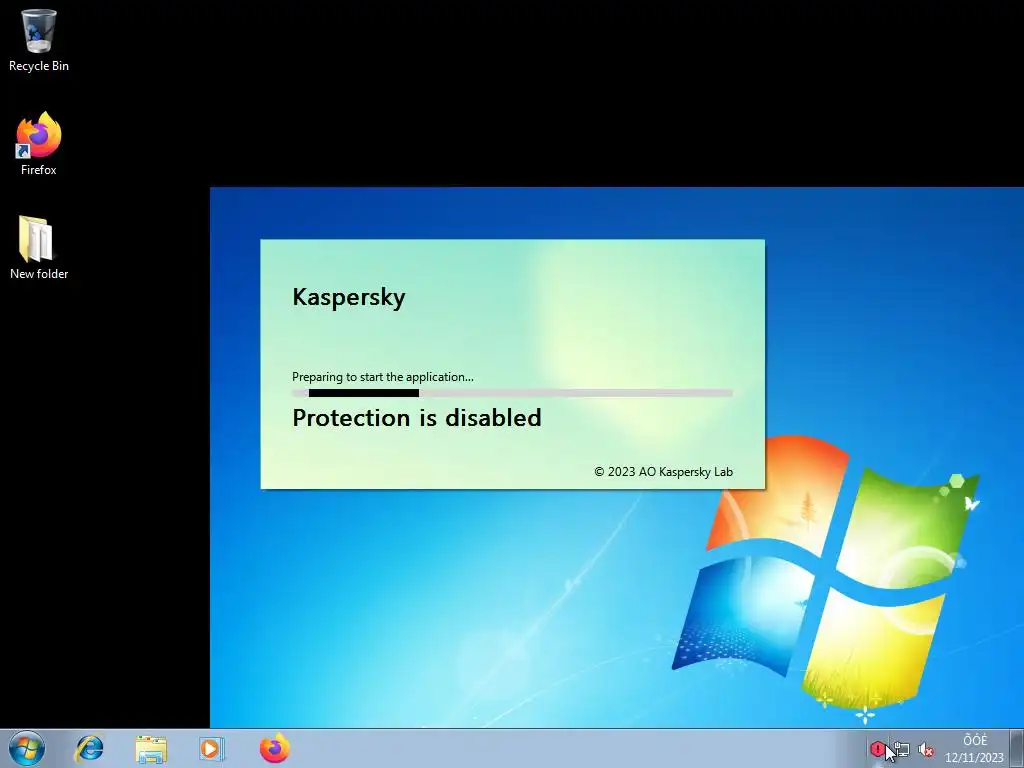
Task: Click the "Protection is disabled" text
Action: [x=417, y=418]
